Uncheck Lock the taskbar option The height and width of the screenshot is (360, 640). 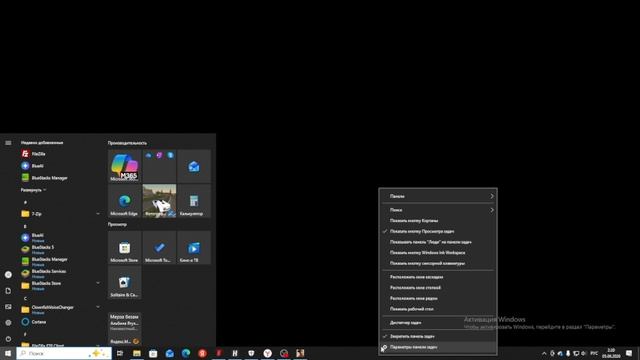click(x=438, y=336)
